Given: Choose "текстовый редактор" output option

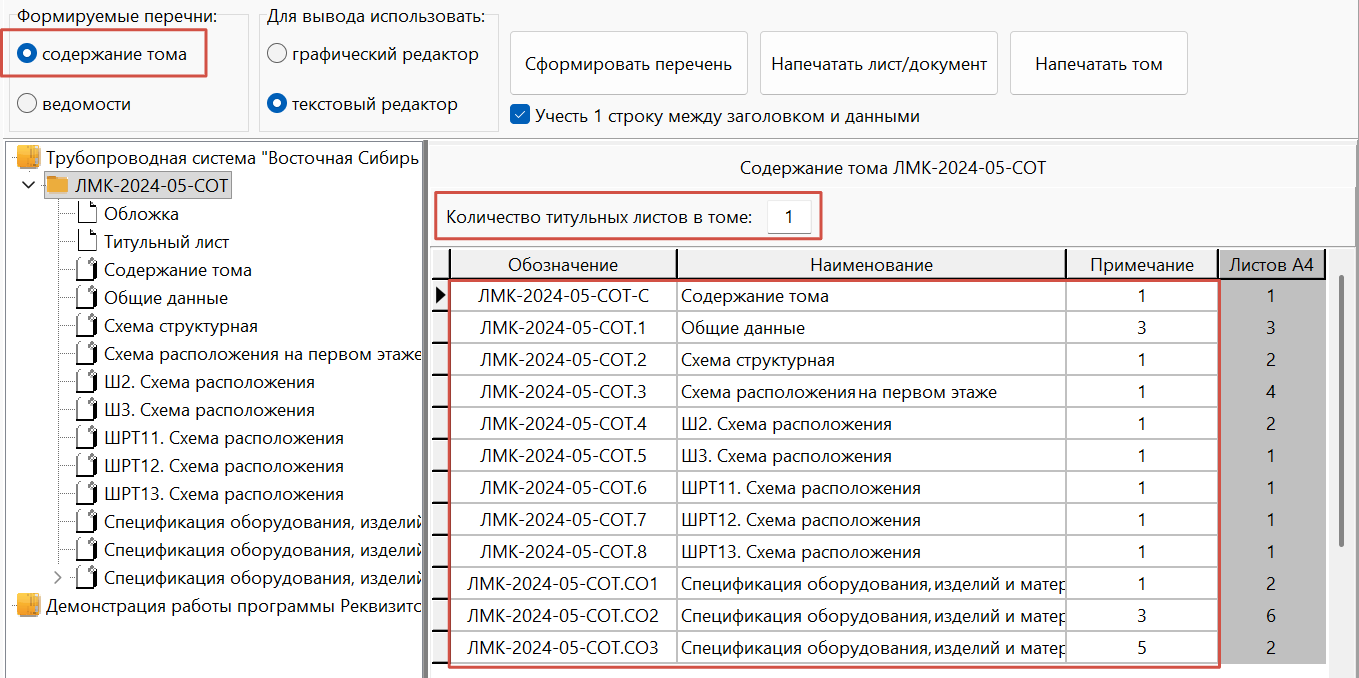Looking at the screenshot, I should 278,104.
